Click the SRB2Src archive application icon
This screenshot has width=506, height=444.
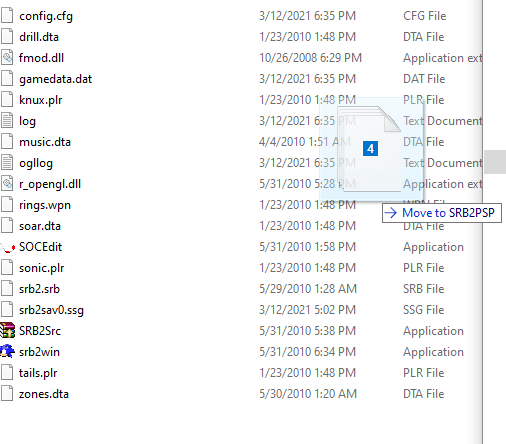[7, 331]
